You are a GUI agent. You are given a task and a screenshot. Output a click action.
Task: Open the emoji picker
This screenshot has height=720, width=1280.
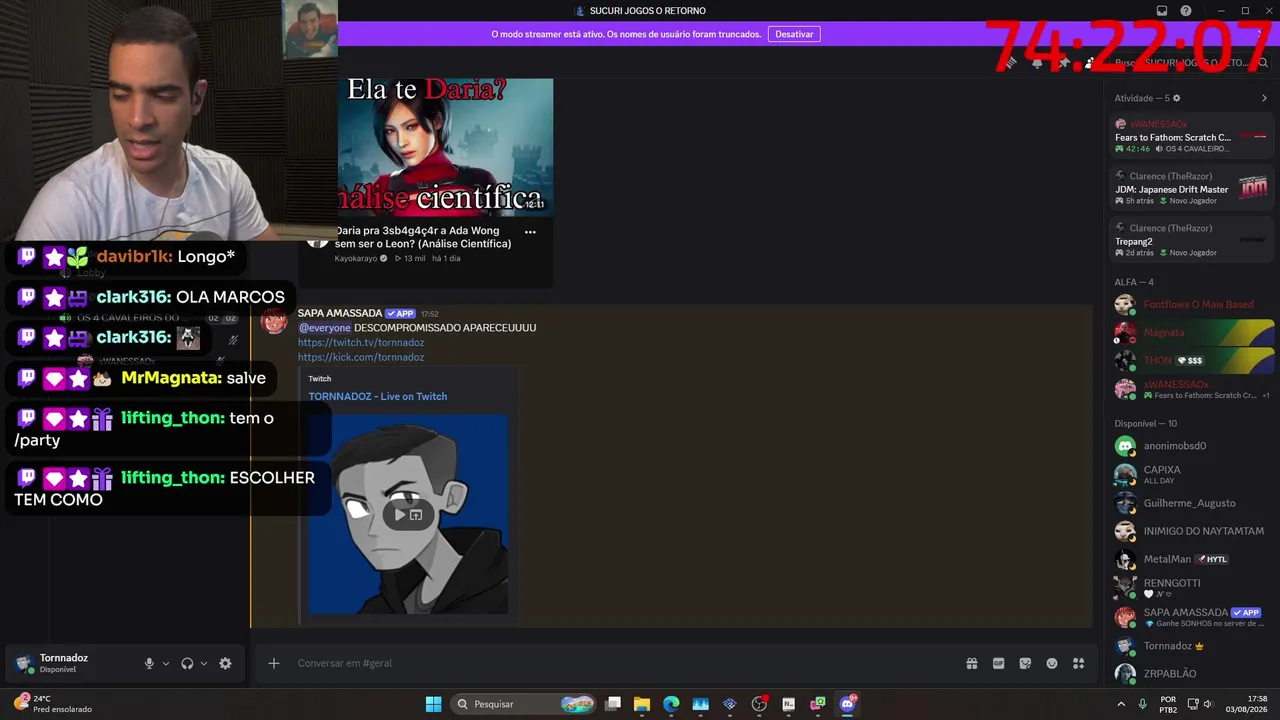point(1052,663)
